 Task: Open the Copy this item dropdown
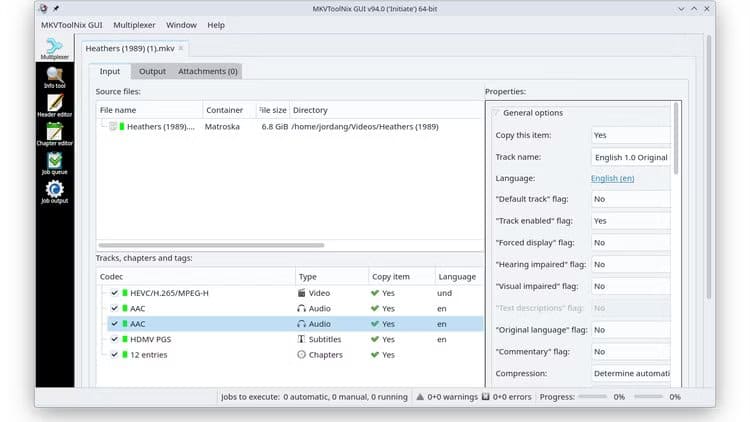tap(631, 135)
